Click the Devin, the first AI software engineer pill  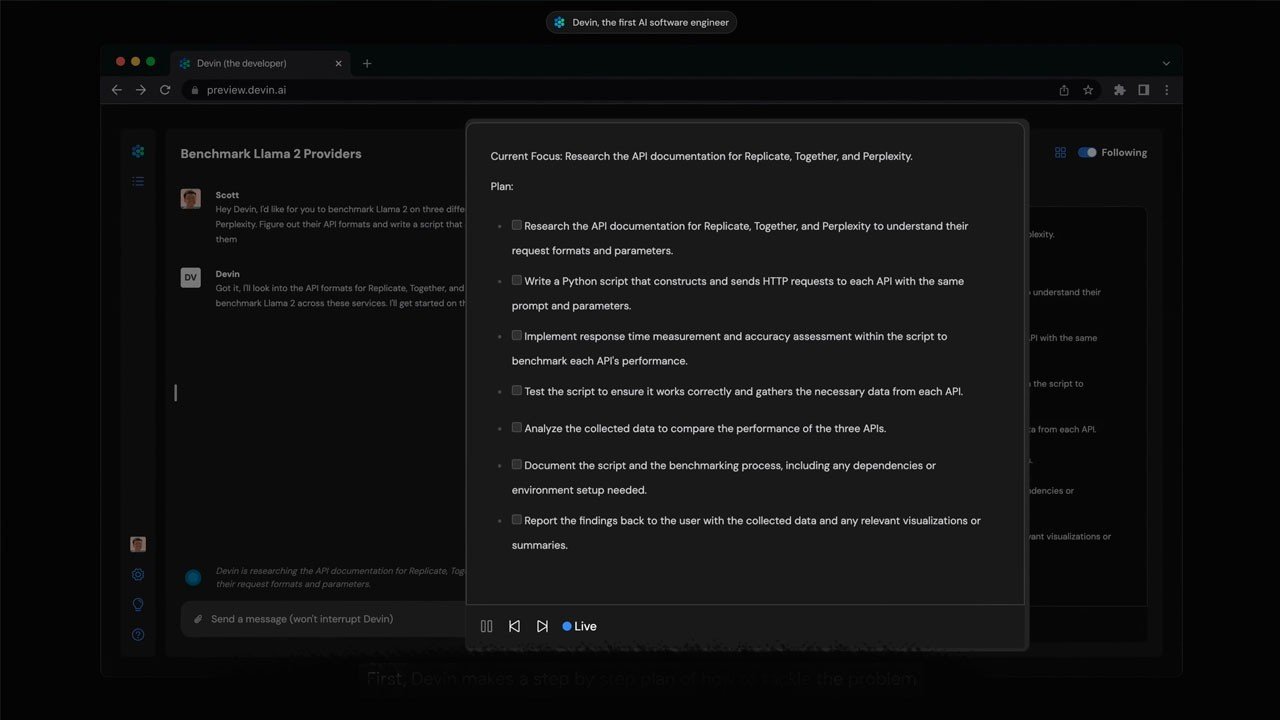pos(641,22)
